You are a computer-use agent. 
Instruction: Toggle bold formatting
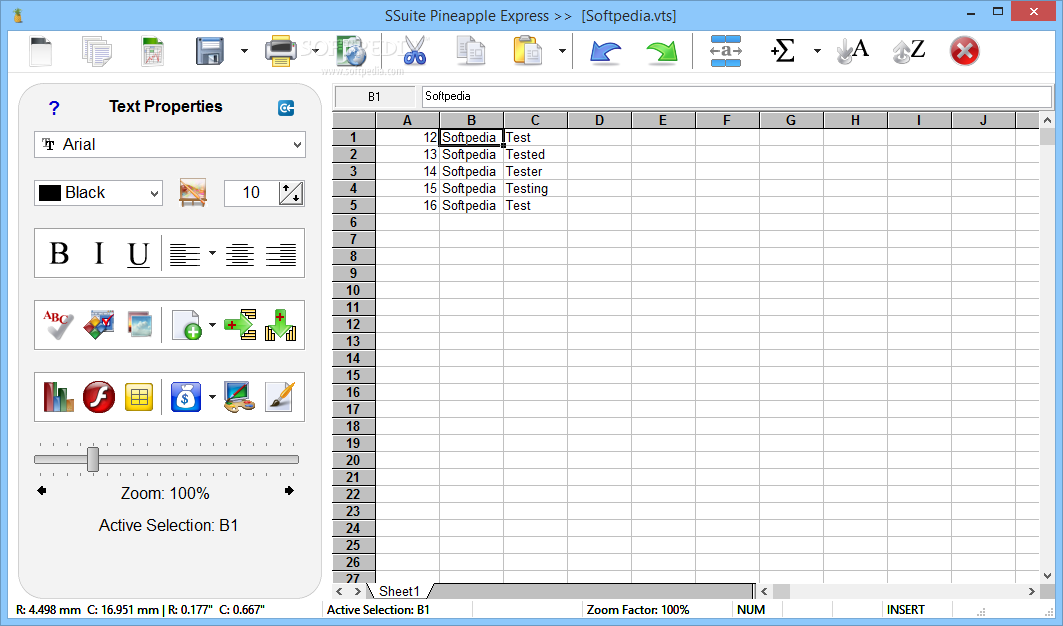(x=59, y=254)
